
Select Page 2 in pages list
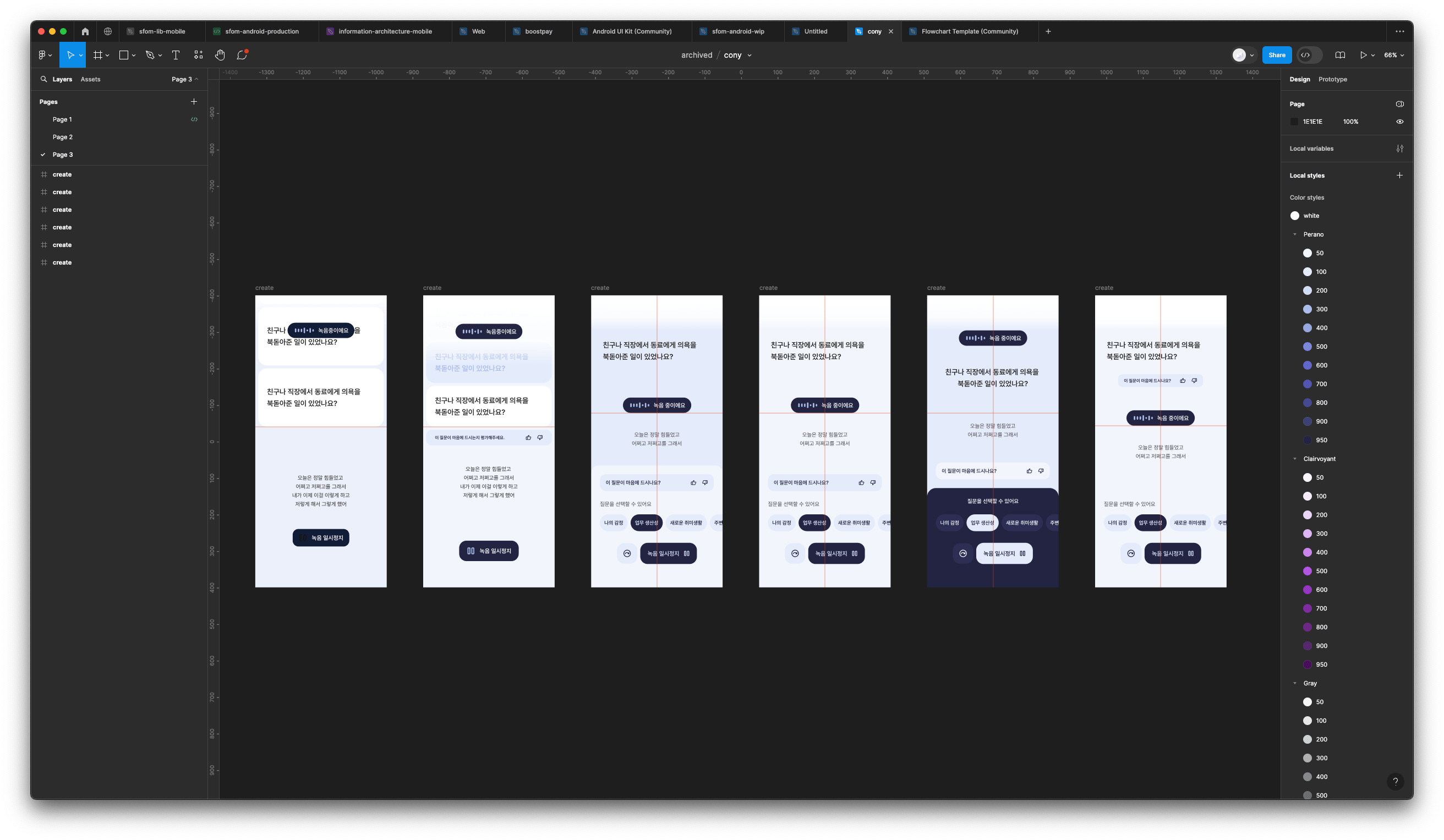click(x=62, y=137)
